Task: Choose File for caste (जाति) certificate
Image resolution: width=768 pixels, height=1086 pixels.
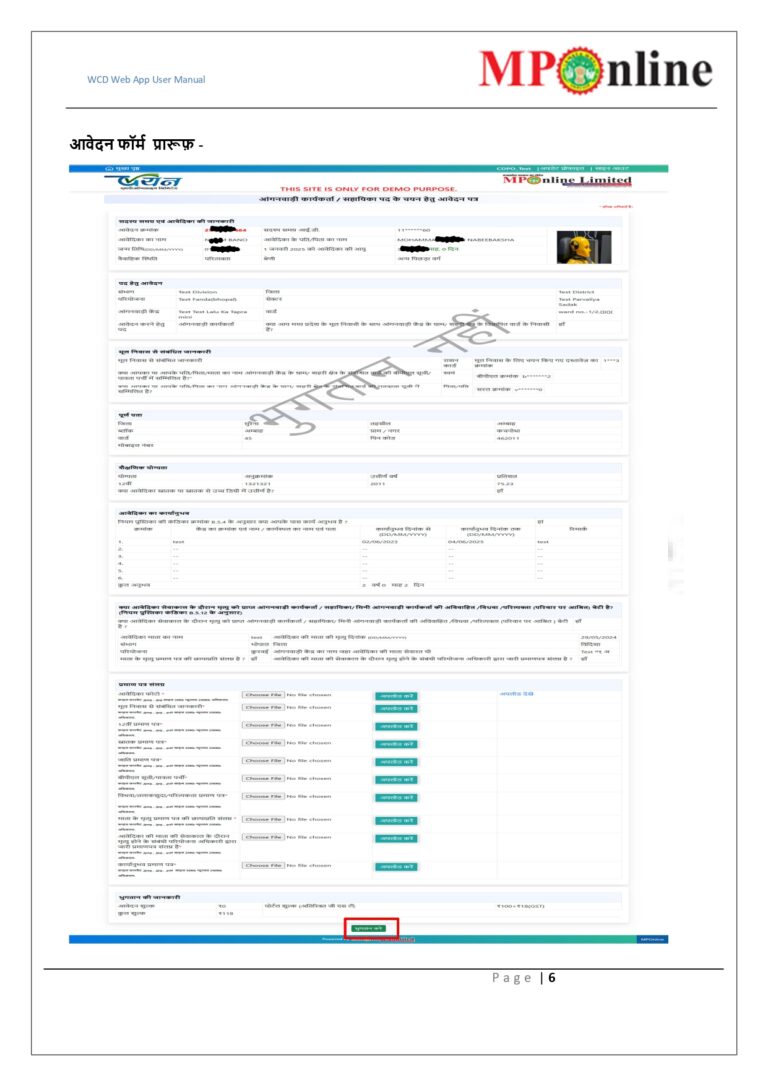Action: click(263, 760)
